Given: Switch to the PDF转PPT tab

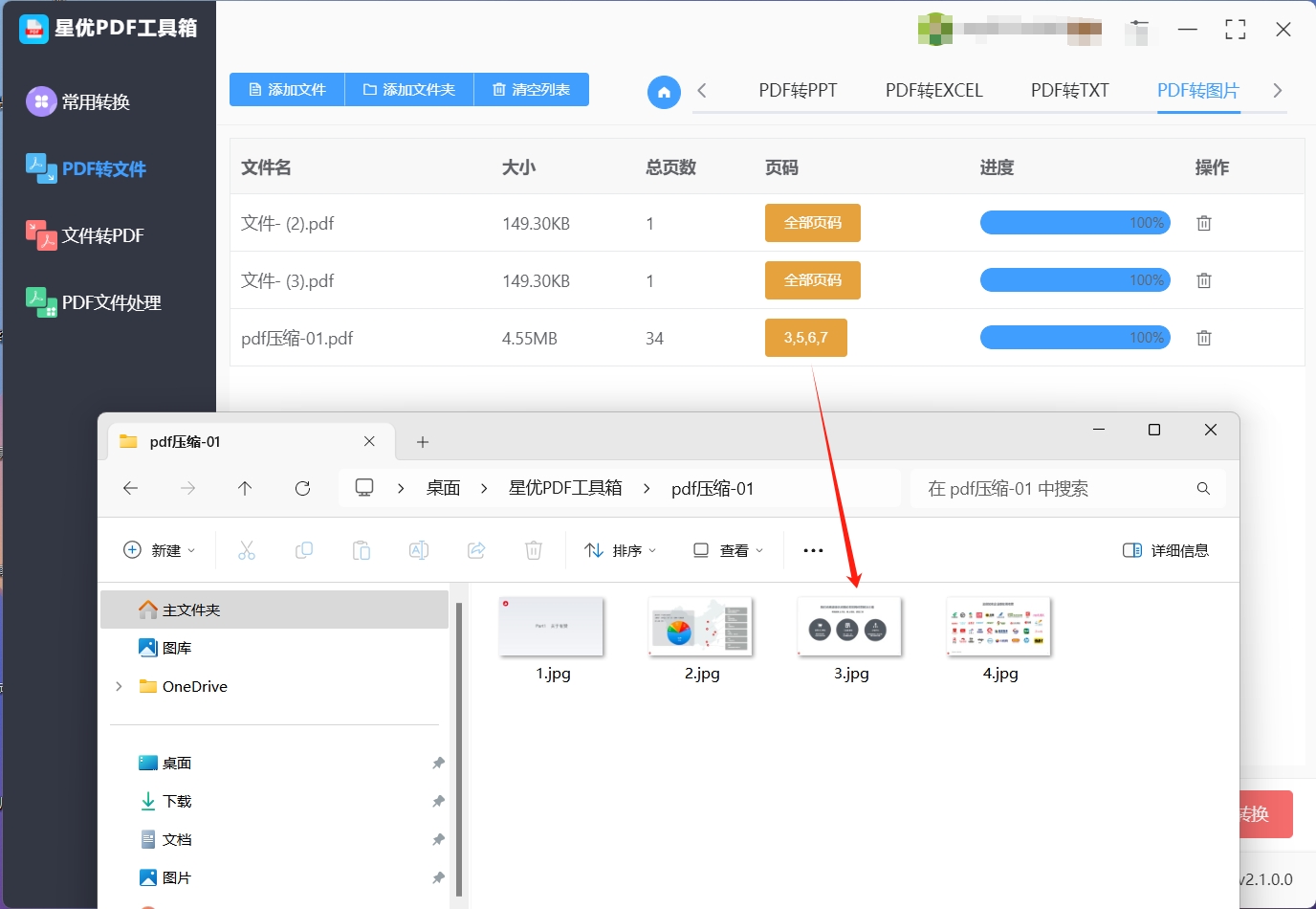Looking at the screenshot, I should (x=798, y=90).
